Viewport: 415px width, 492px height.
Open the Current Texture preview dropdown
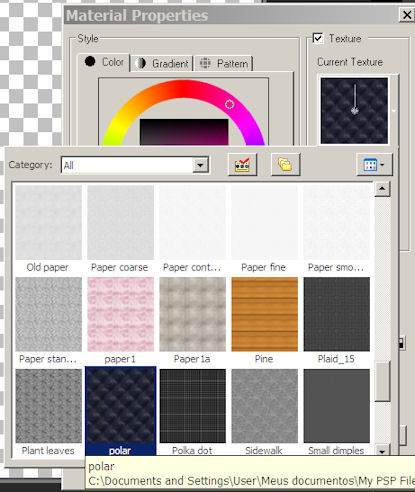pyautogui.click(x=354, y=110)
